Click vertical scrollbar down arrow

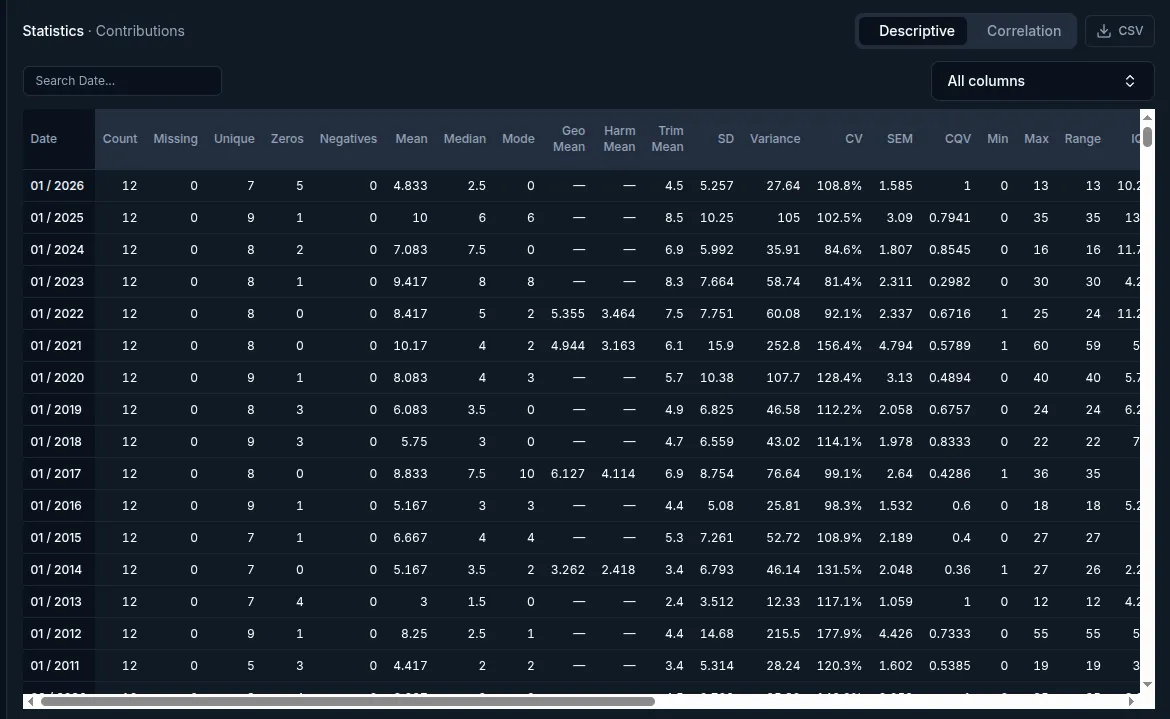click(1148, 684)
